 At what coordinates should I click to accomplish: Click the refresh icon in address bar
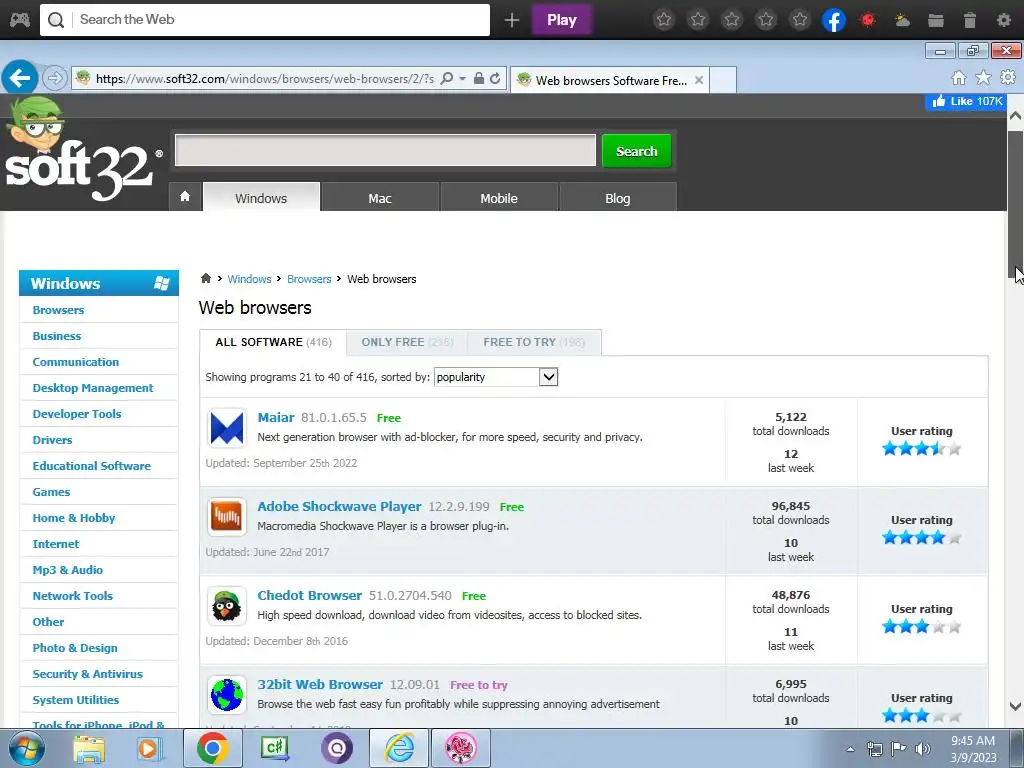tap(495, 78)
